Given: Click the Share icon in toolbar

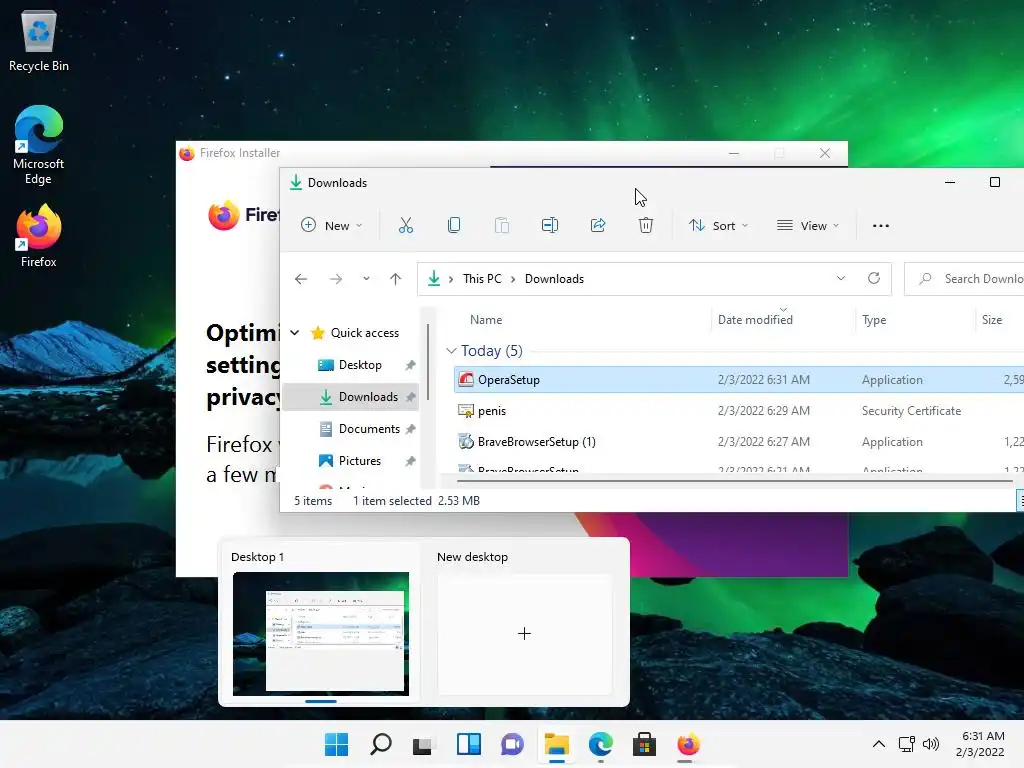Looking at the screenshot, I should pyautogui.click(x=598, y=225).
